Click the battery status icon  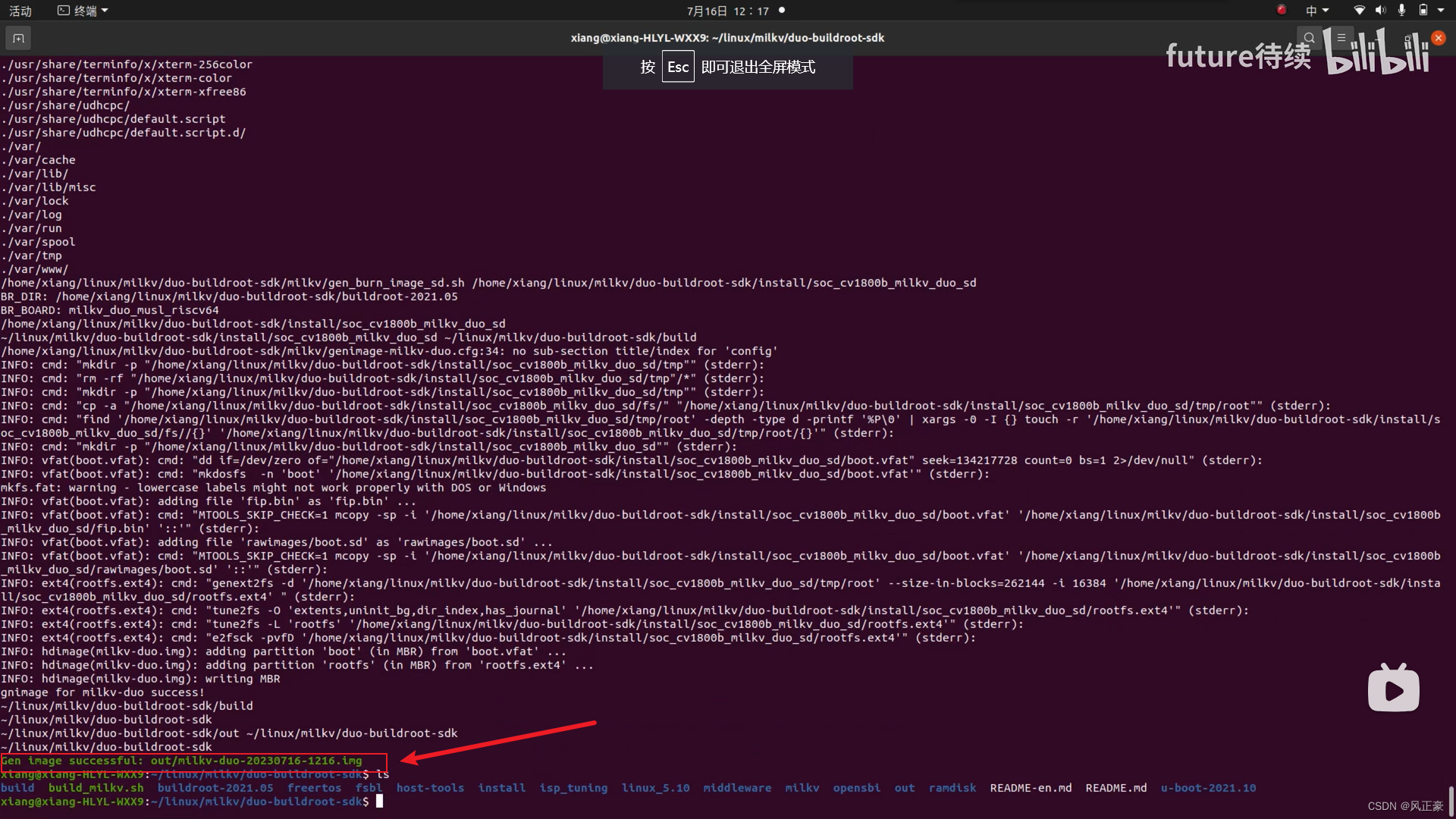[x=1423, y=10]
